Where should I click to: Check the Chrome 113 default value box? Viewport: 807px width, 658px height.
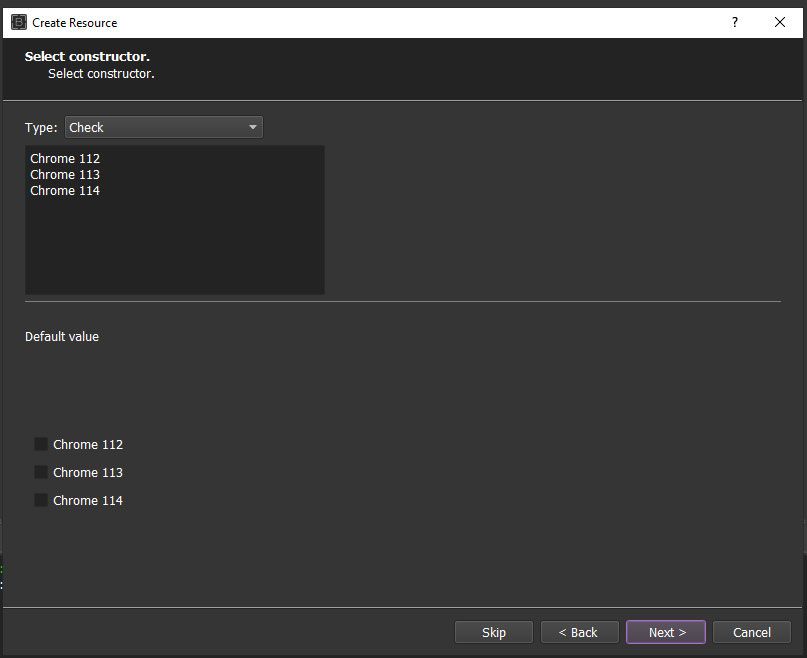click(40, 472)
